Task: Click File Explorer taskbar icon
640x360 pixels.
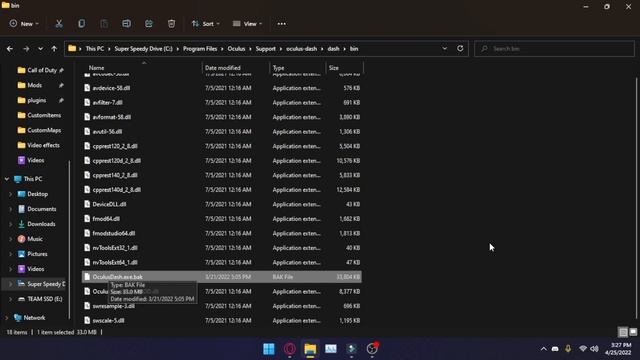Action: [x=310, y=349]
